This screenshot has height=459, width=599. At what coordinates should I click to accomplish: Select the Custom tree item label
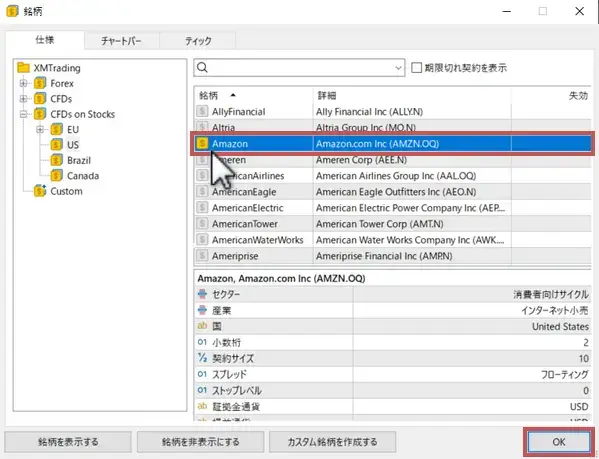pos(66,191)
